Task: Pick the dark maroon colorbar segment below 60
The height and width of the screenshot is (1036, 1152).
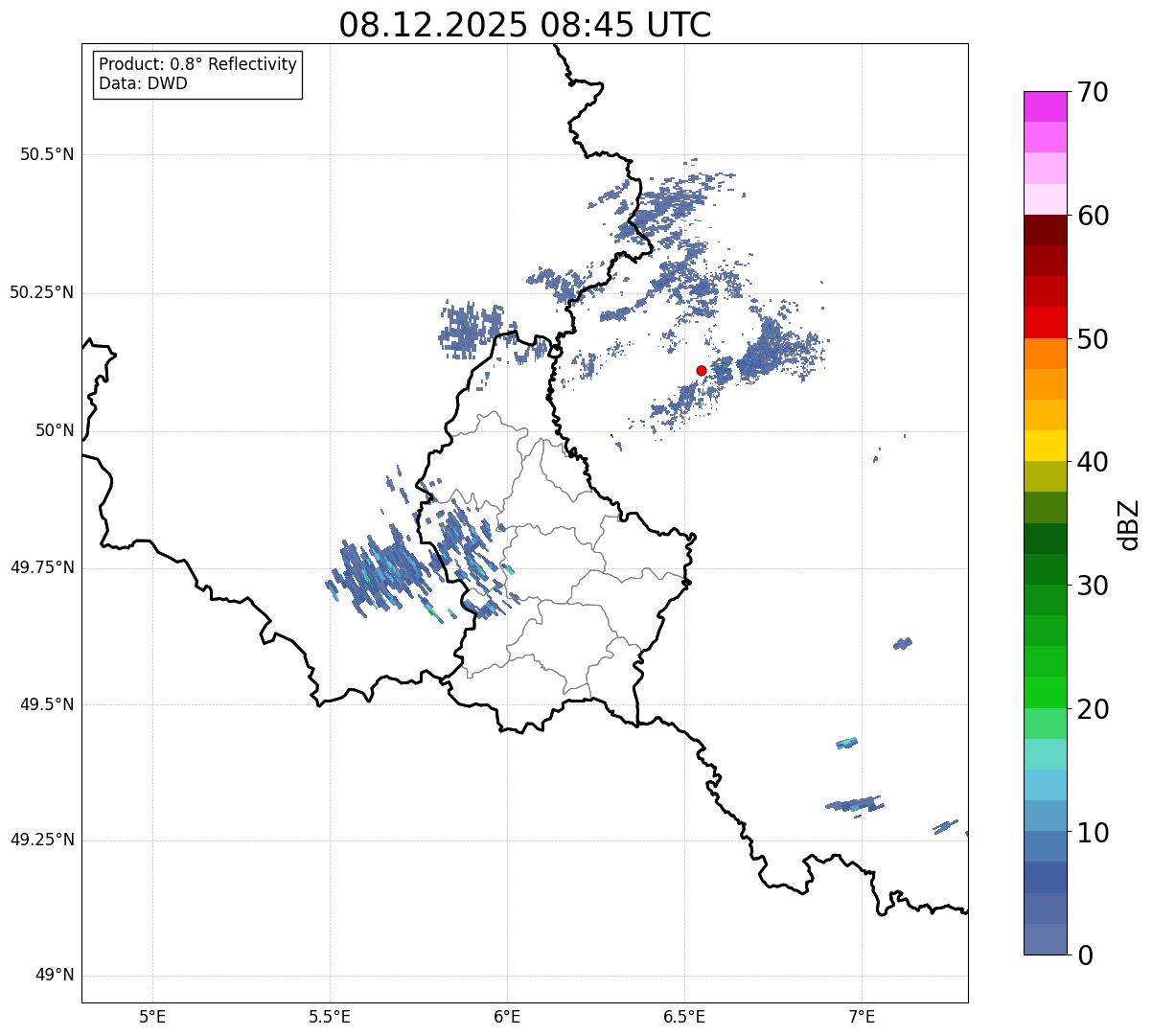Action: (1046, 230)
